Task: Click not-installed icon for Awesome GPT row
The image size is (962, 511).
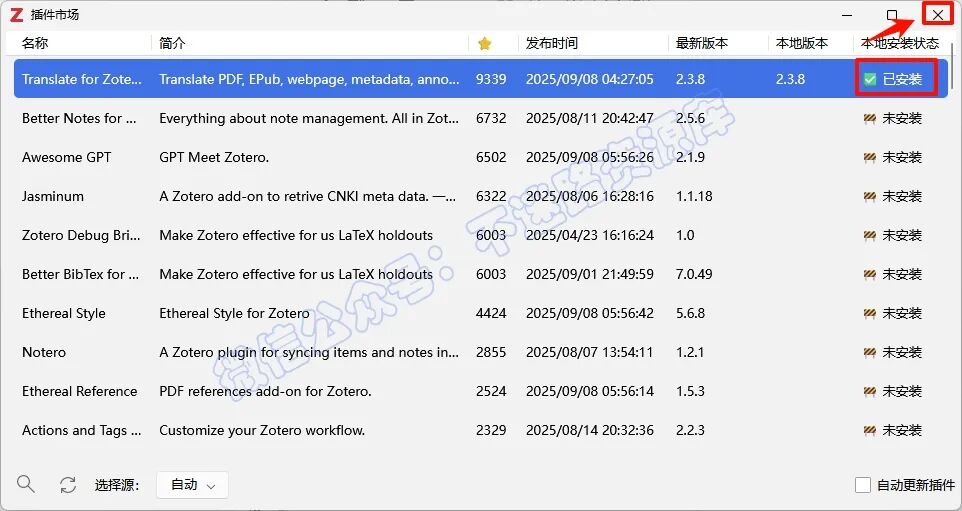Action: (869, 158)
